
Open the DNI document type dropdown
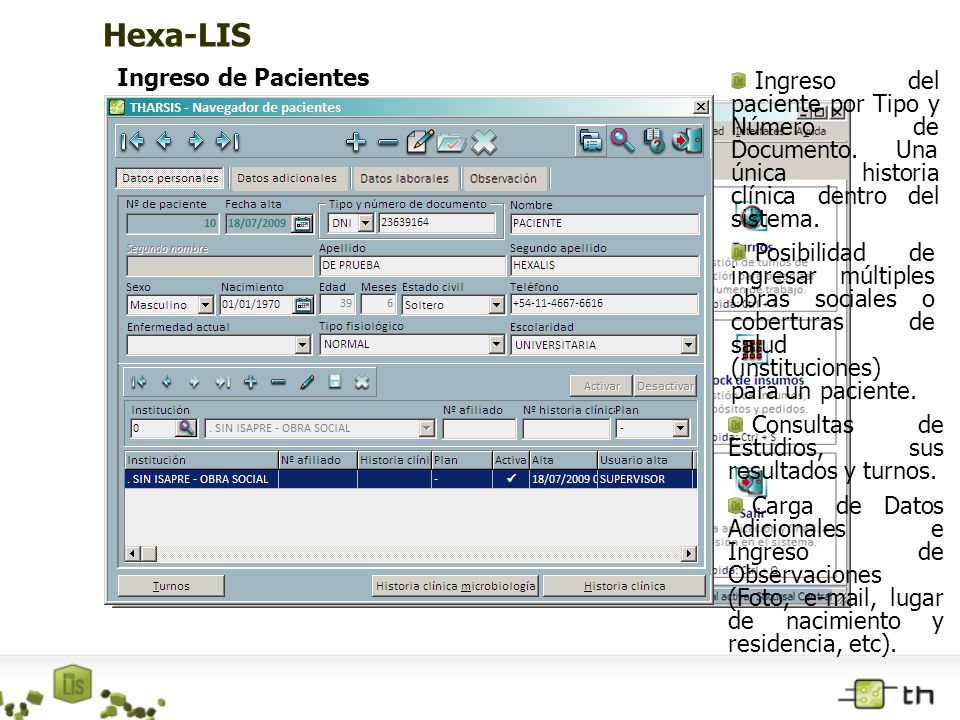point(366,223)
